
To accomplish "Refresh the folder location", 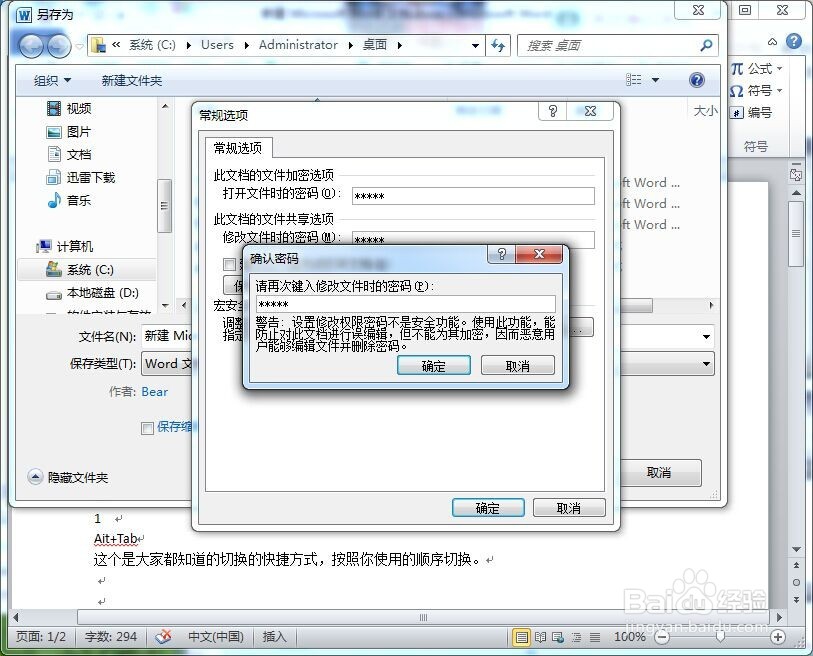I will pos(498,46).
